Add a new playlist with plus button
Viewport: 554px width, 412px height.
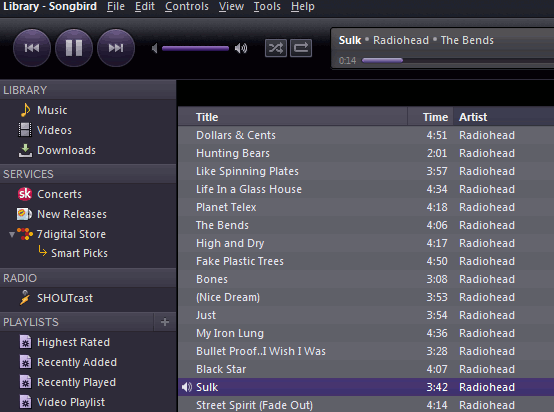click(165, 322)
